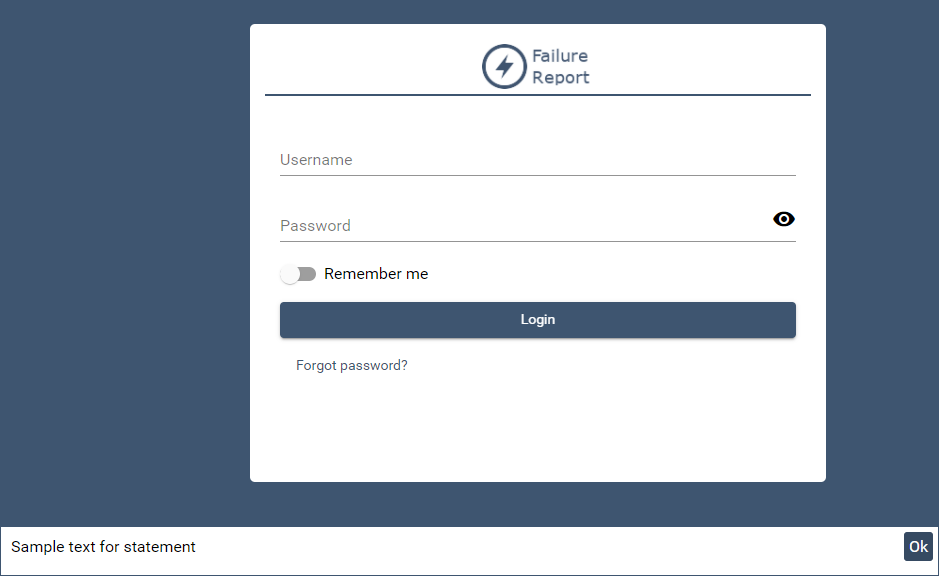Focus the Password input field

(520, 226)
